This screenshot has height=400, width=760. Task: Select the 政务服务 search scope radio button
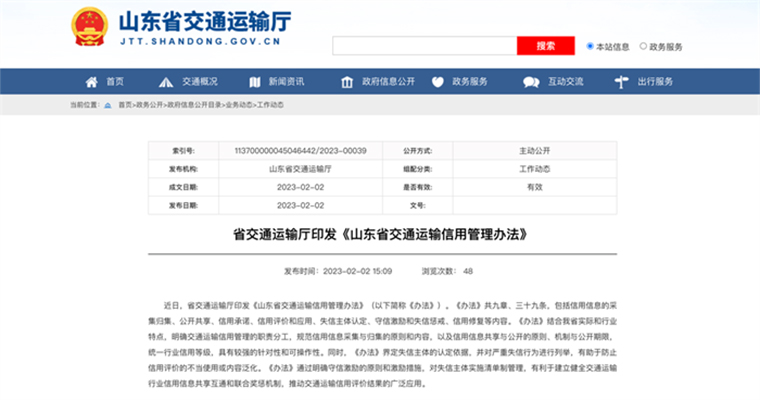(644, 46)
